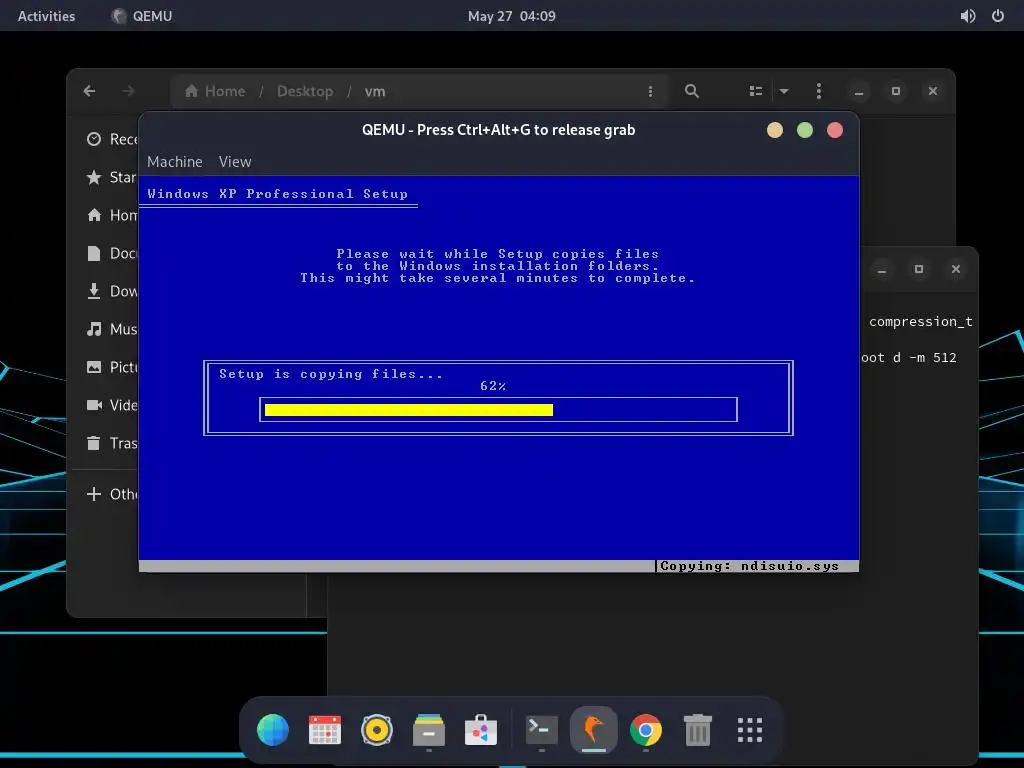The width and height of the screenshot is (1024, 768).
Task: Open Documents in the sidebar
Action: tap(112, 253)
